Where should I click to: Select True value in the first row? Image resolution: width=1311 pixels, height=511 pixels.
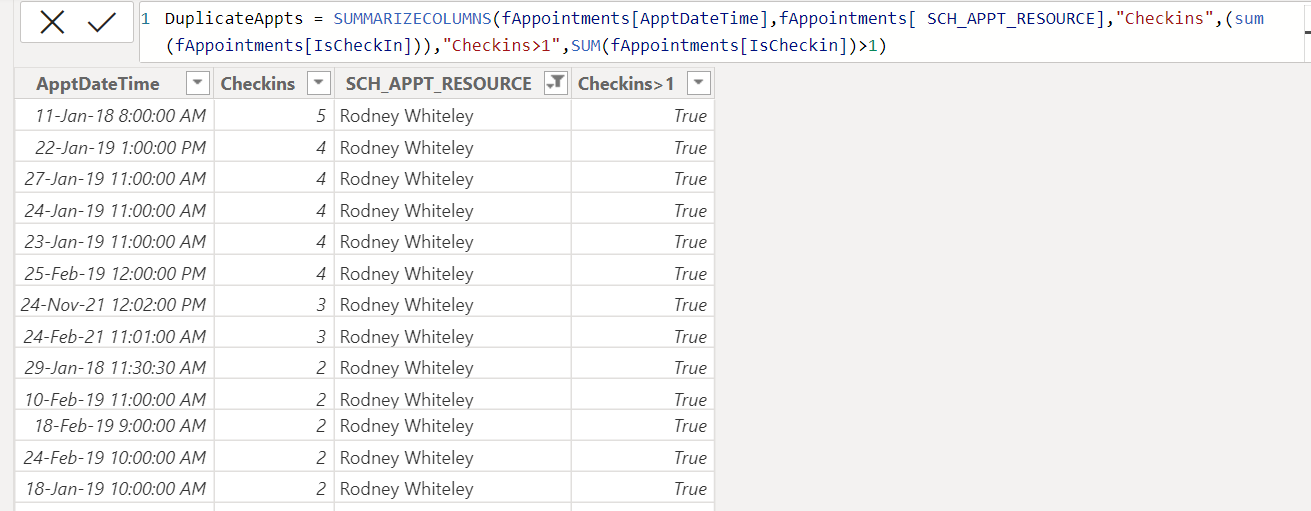[690, 116]
